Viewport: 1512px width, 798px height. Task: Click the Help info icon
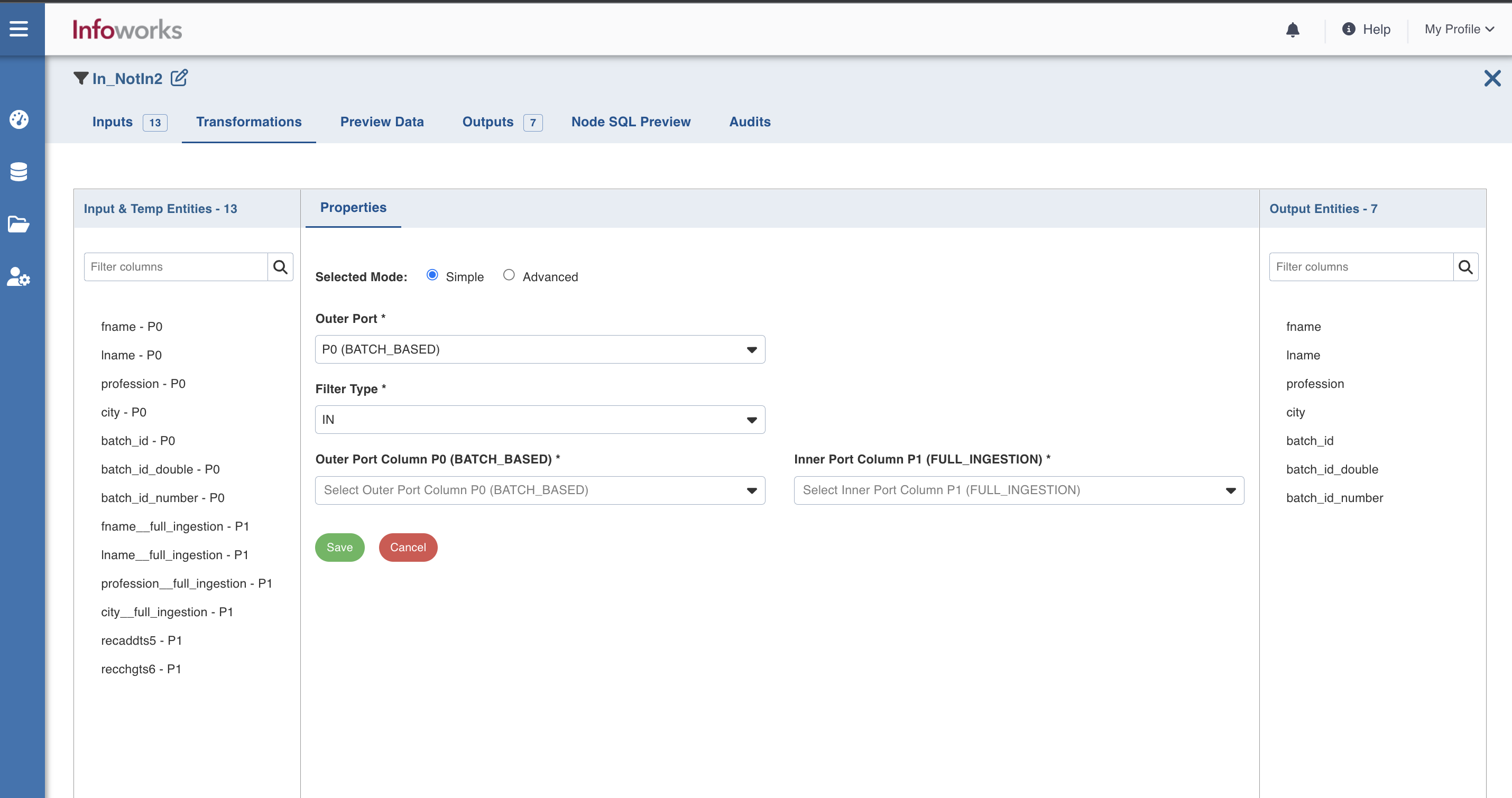click(1349, 29)
